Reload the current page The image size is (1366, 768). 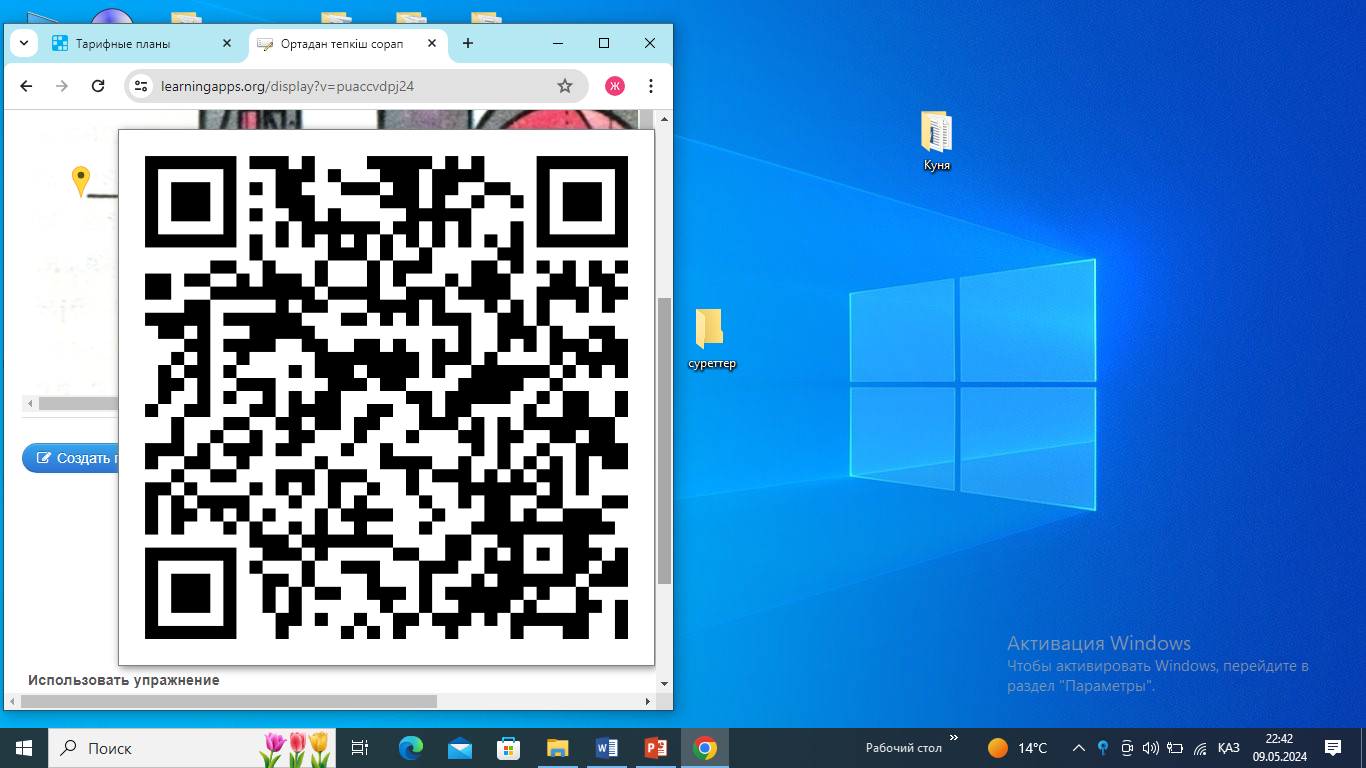coord(98,86)
